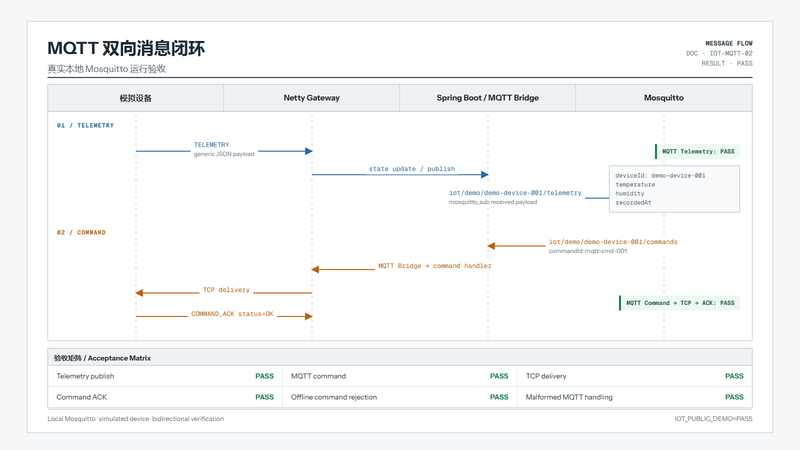Click the 验收矩阵 / Acceptance Matrix header

[102, 358]
